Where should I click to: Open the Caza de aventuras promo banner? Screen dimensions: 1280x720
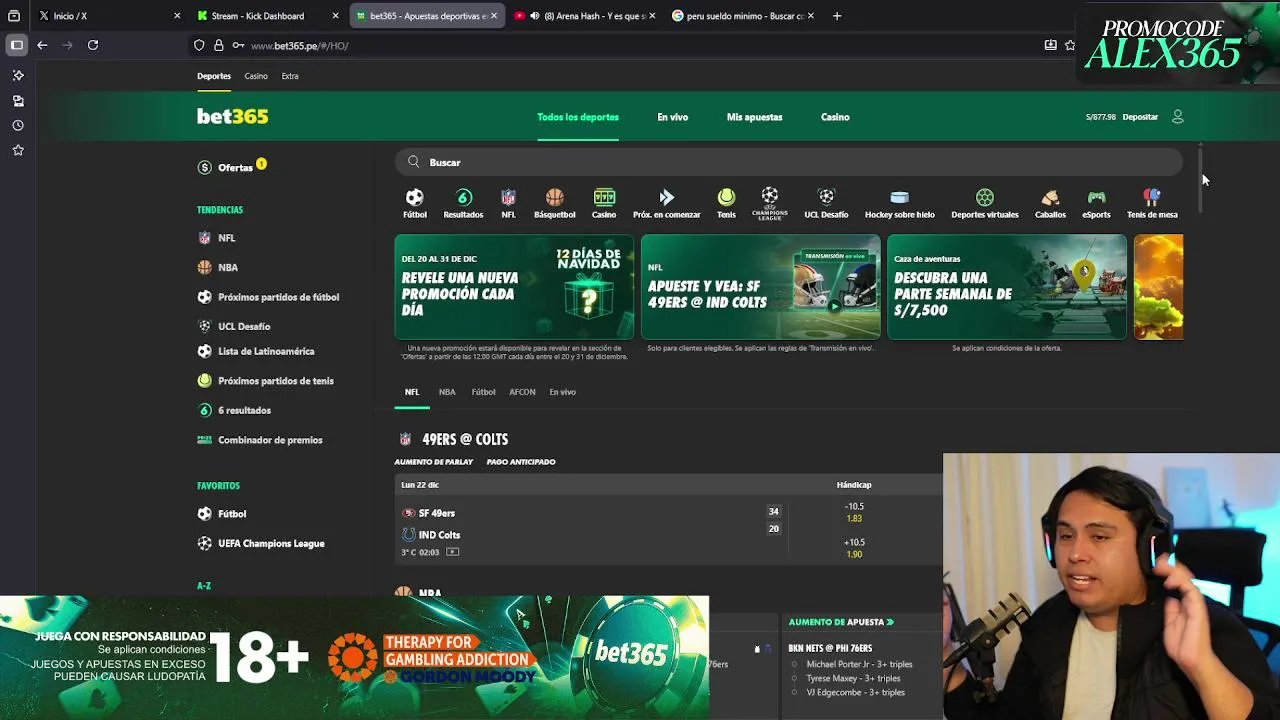pos(1007,288)
